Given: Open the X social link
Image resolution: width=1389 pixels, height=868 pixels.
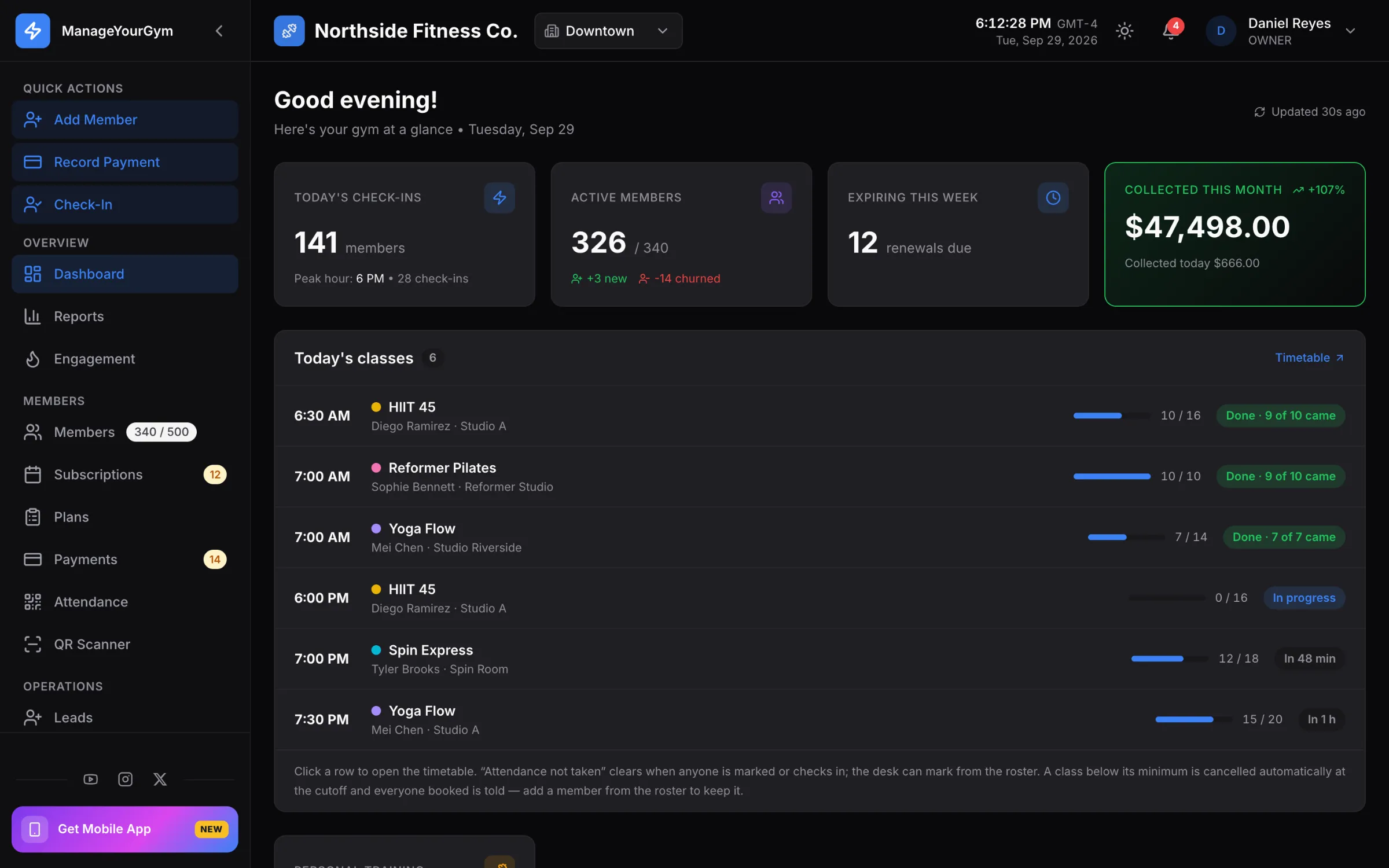Looking at the screenshot, I should tap(160, 779).
